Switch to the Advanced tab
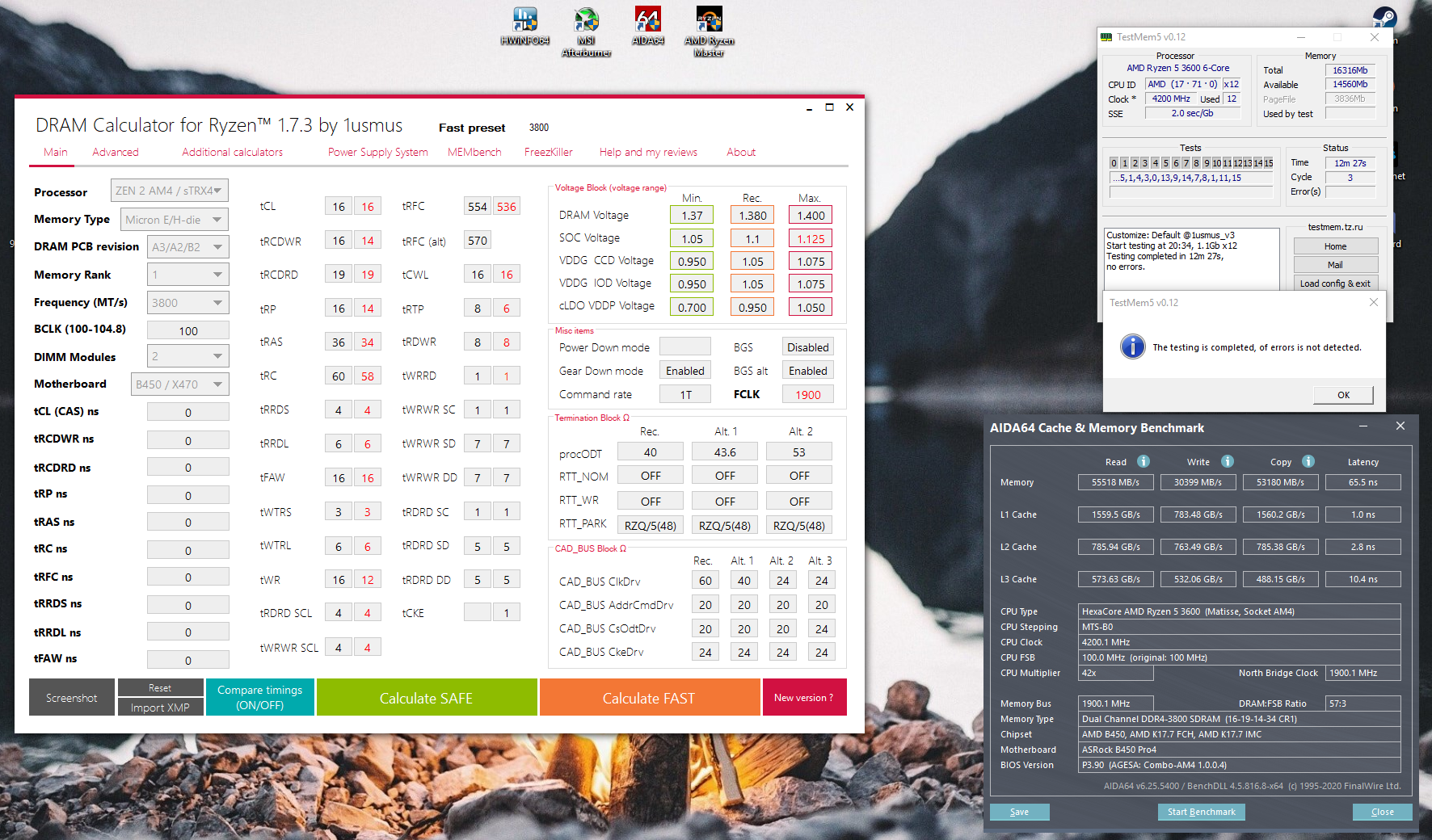 click(x=116, y=152)
